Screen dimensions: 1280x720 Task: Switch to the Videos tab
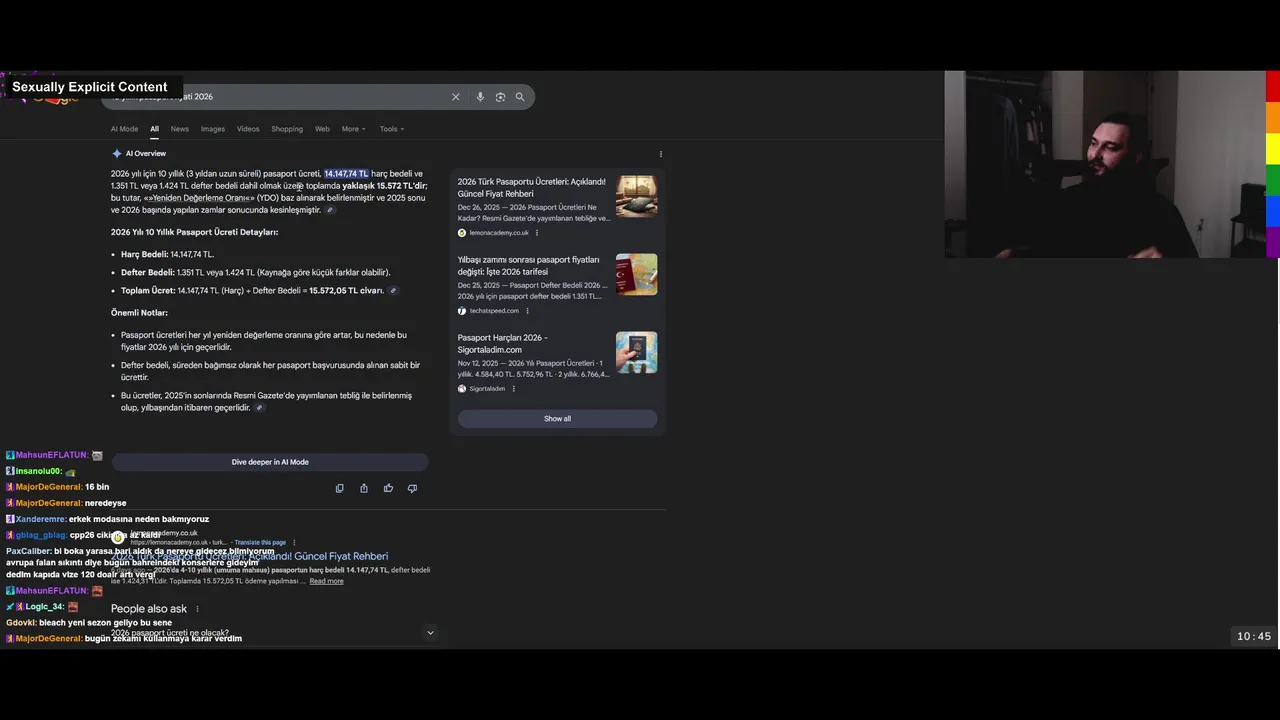point(248,129)
